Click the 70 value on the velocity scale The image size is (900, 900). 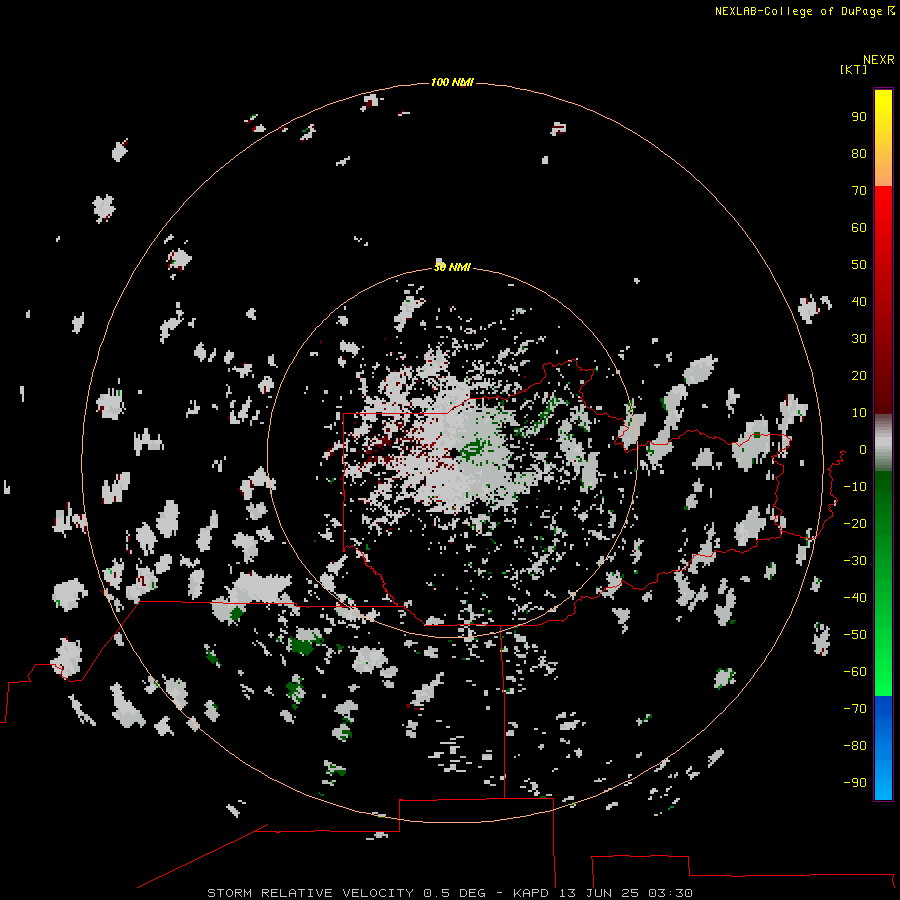tap(859, 191)
